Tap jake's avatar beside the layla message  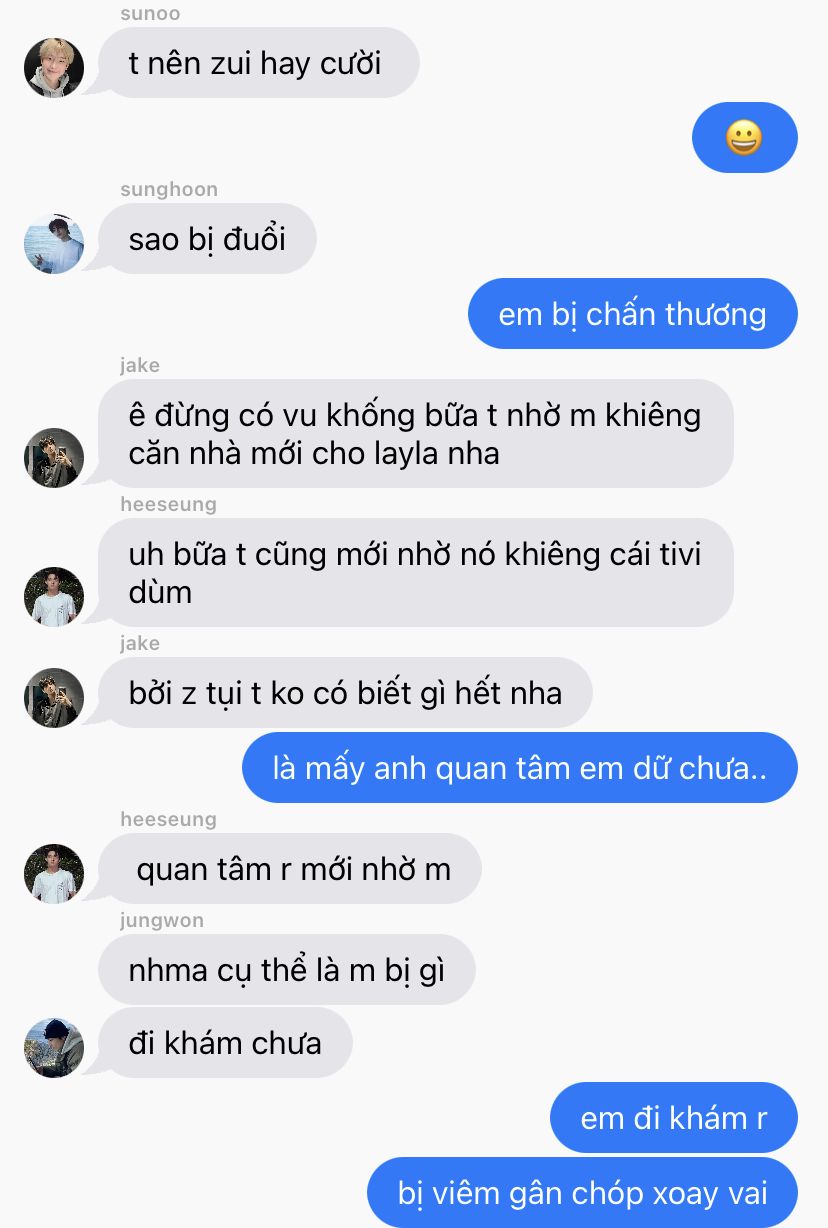click(x=54, y=458)
